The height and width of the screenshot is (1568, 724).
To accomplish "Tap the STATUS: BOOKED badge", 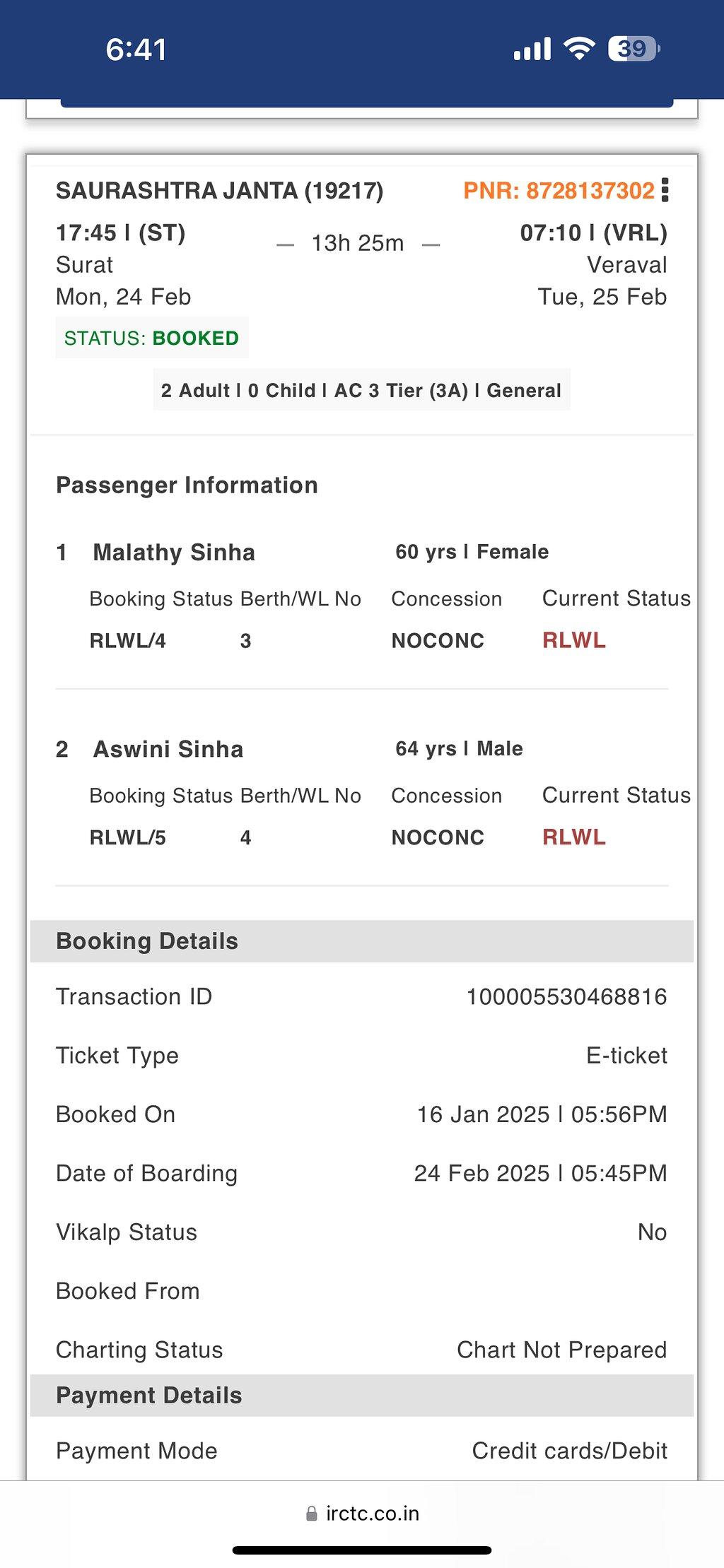I will point(152,338).
